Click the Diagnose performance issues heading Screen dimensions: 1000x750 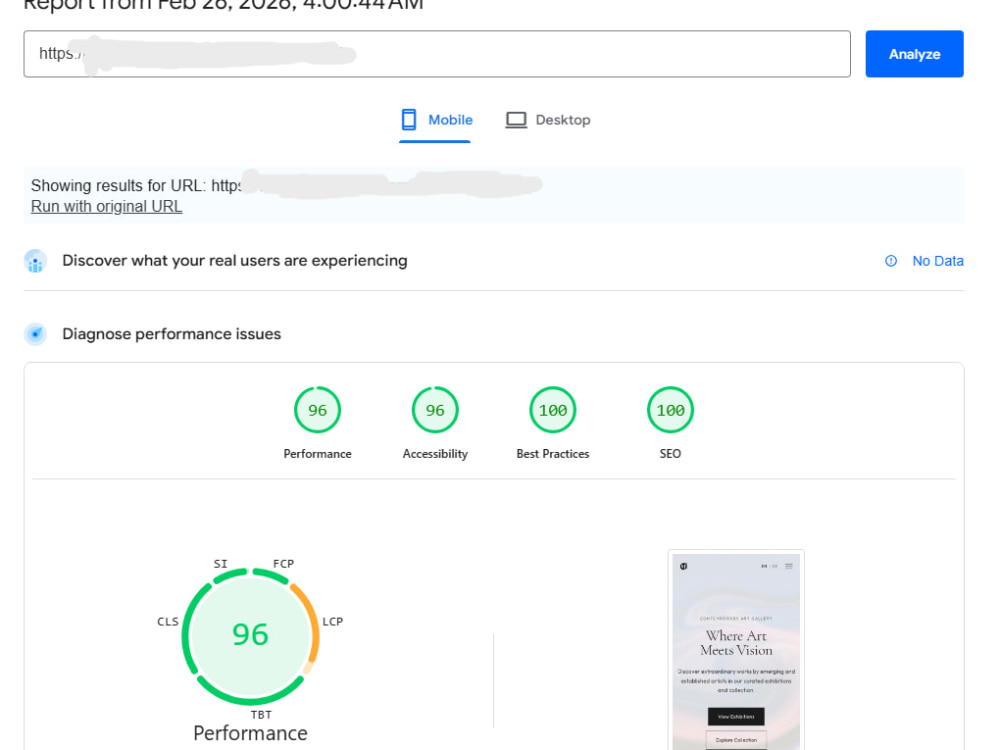172,334
